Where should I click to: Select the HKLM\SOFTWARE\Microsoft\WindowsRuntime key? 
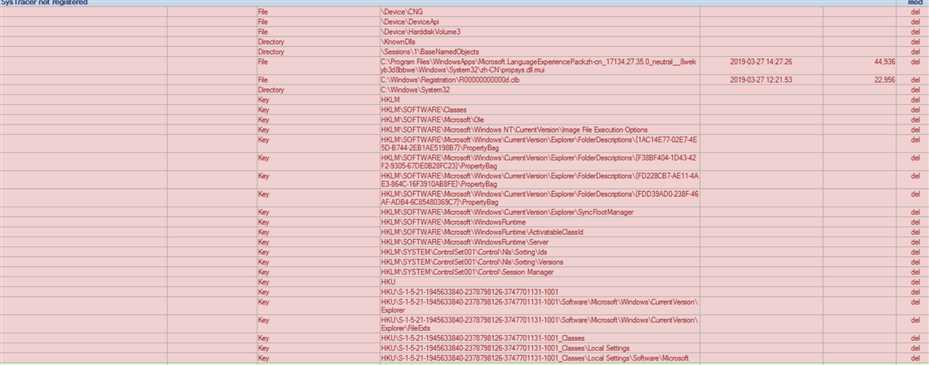click(x=453, y=222)
